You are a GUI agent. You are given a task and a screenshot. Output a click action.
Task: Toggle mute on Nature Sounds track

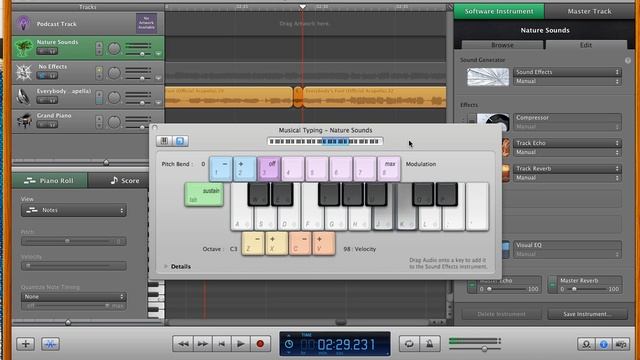[41, 51]
